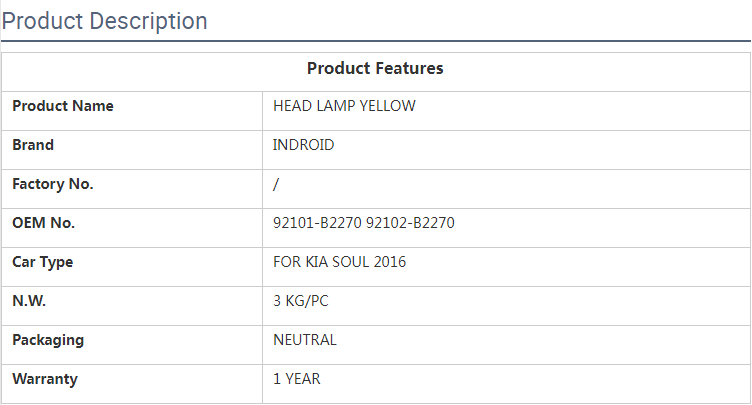Click the slash value for Factory No.
The height and width of the screenshot is (405, 752).
[276, 184]
